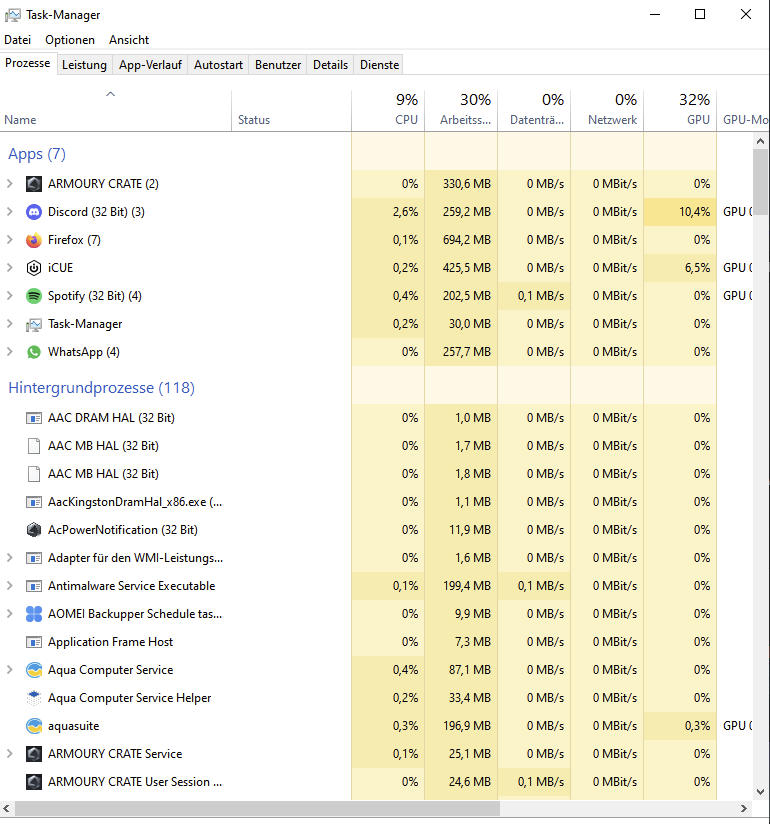Image resolution: width=770 pixels, height=824 pixels.
Task: Open the Datei menu
Action: pos(17,40)
